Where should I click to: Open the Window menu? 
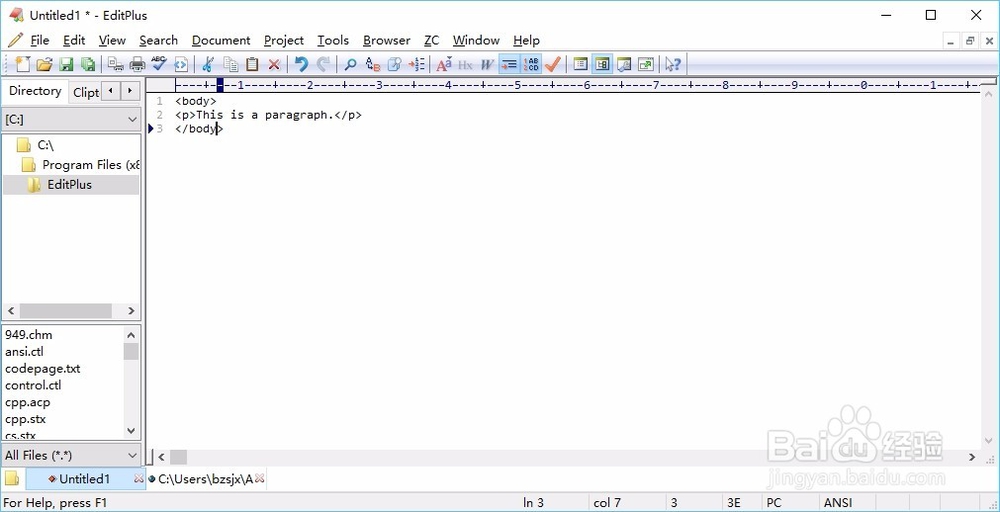[x=476, y=40]
